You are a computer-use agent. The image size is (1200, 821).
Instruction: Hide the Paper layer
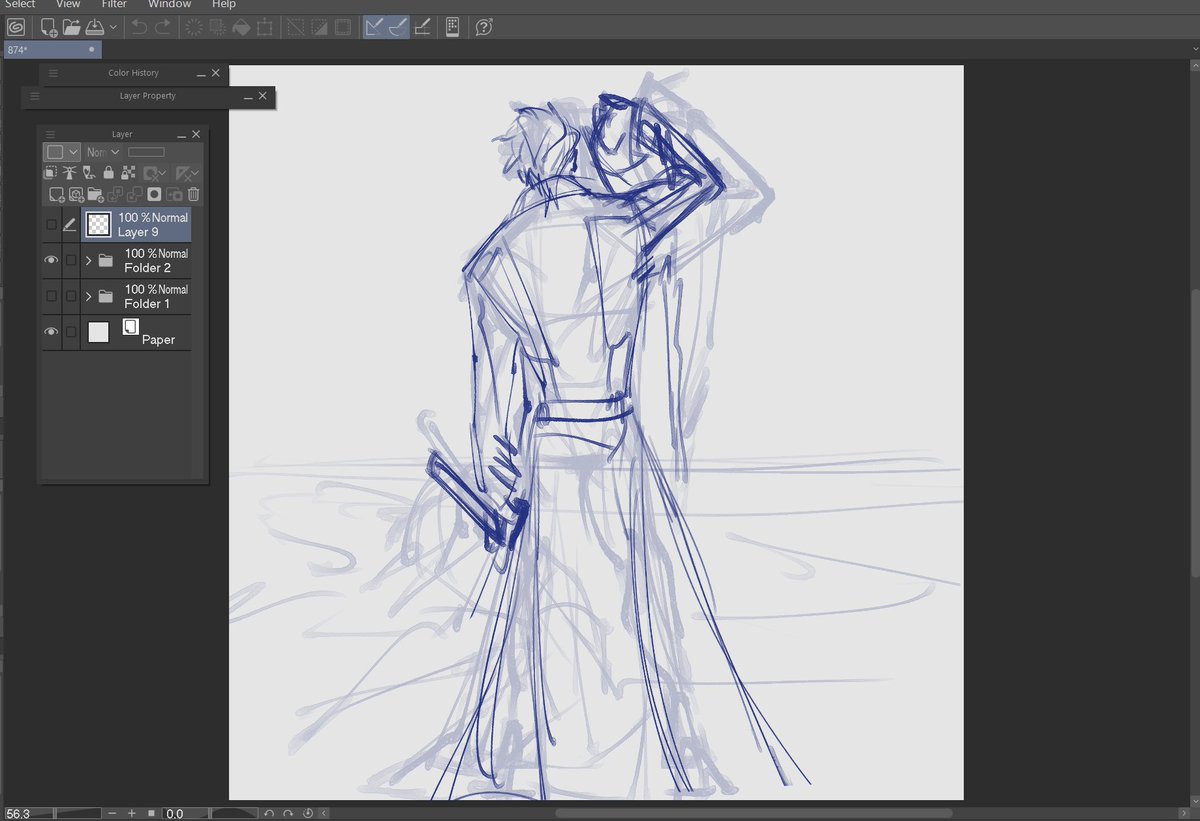51,331
